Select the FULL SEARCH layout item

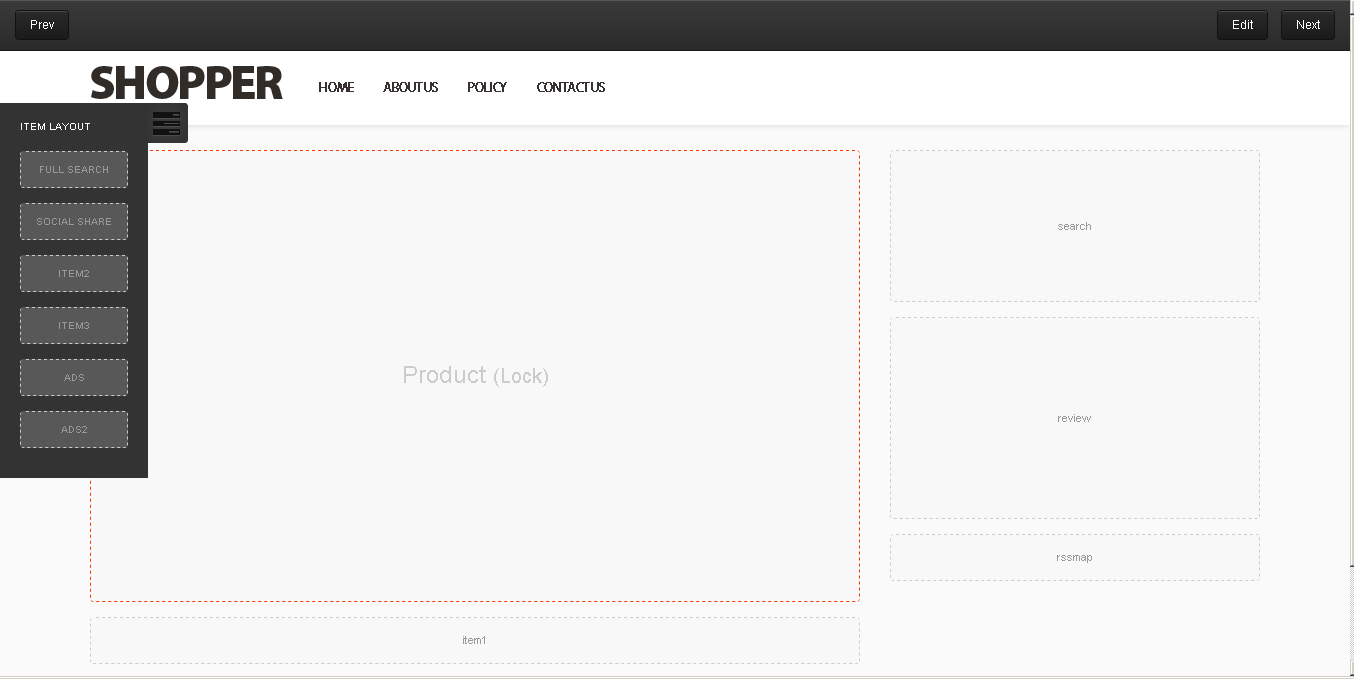point(74,169)
